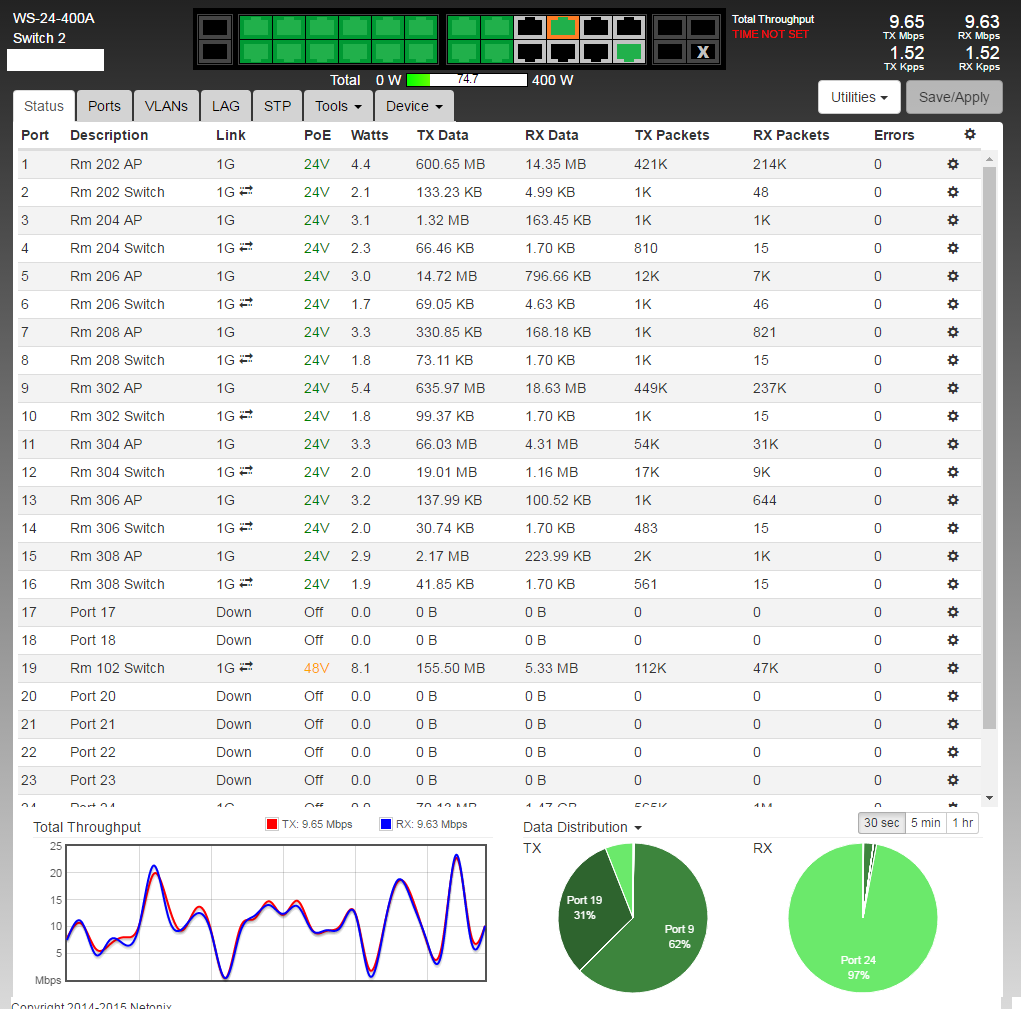Switch graph interval to 5 min
The image size is (1021, 1009).
[x=925, y=823]
